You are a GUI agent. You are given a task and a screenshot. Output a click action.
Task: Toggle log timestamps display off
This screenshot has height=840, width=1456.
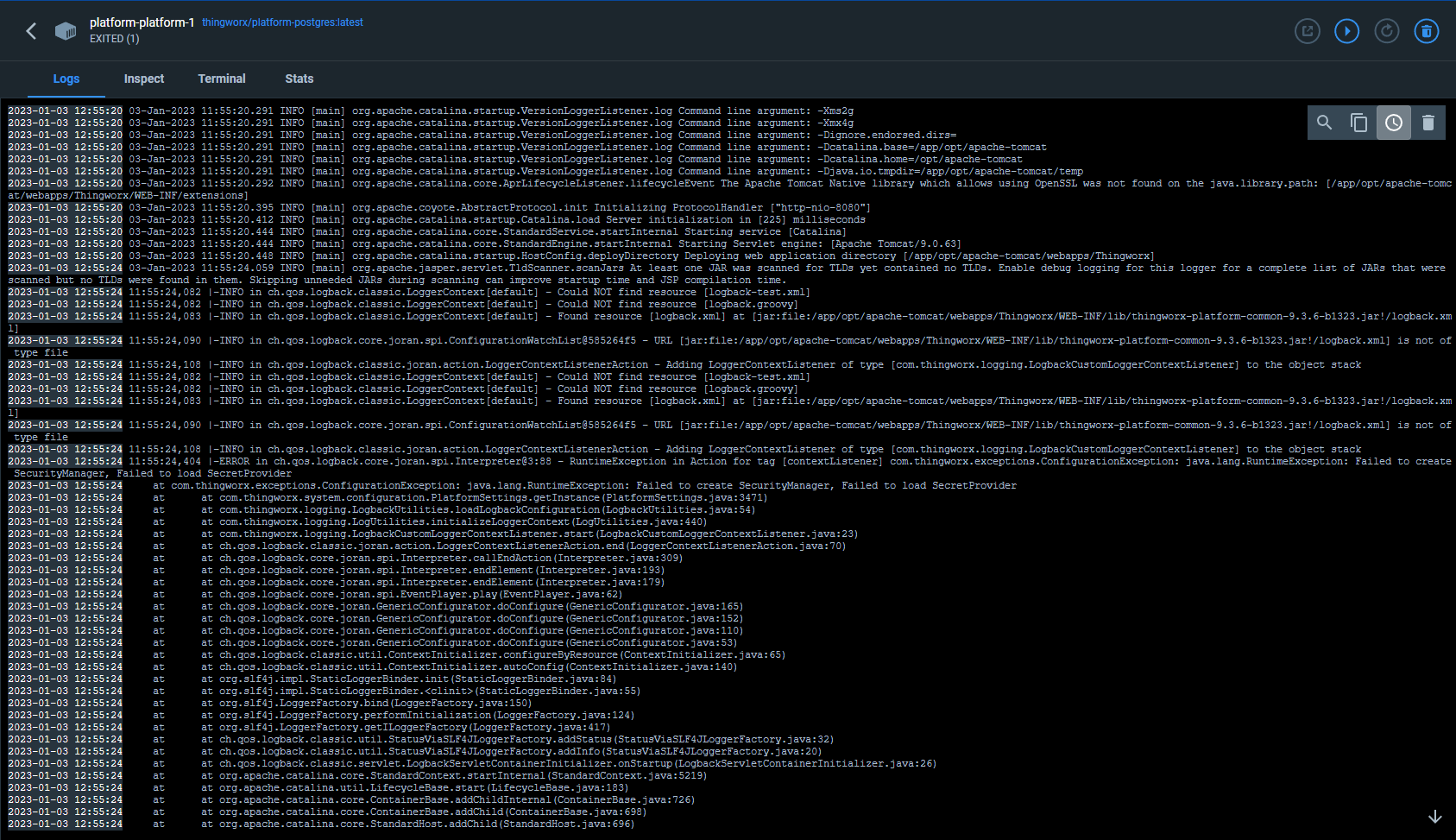1393,123
